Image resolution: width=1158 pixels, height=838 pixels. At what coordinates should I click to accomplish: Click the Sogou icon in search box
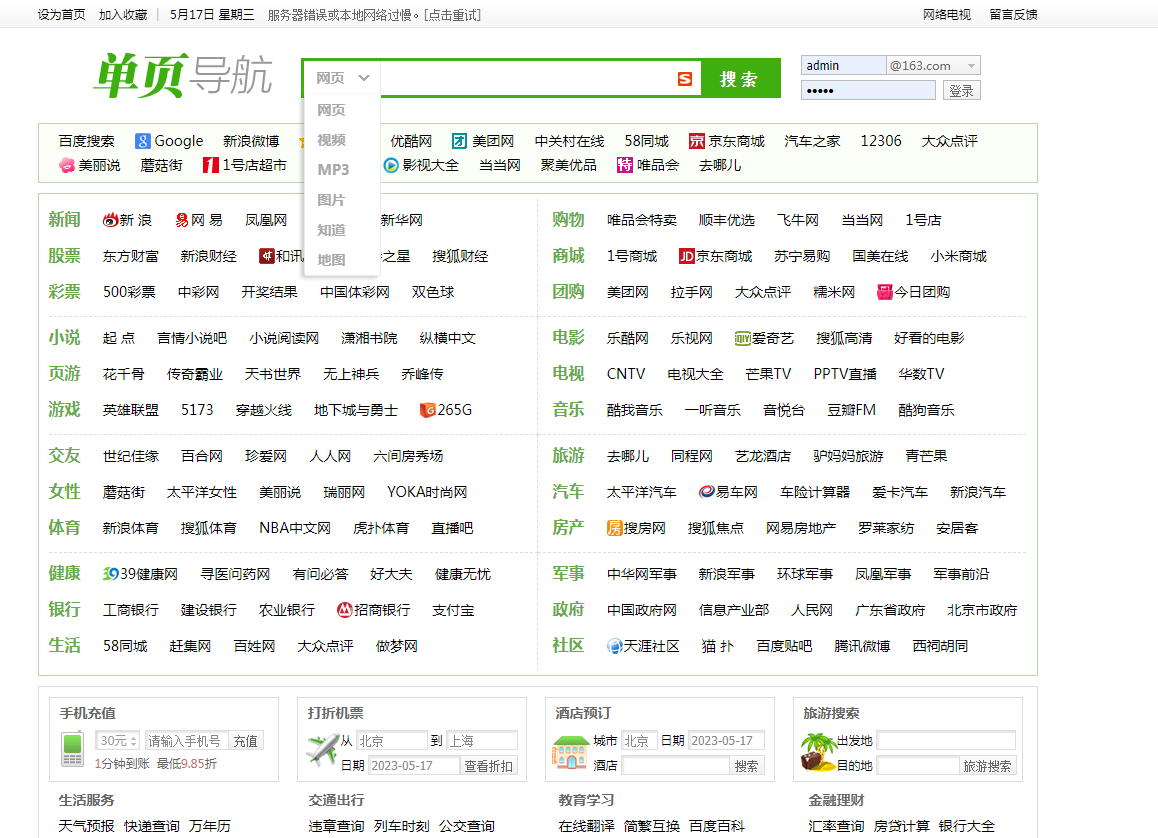(x=685, y=79)
